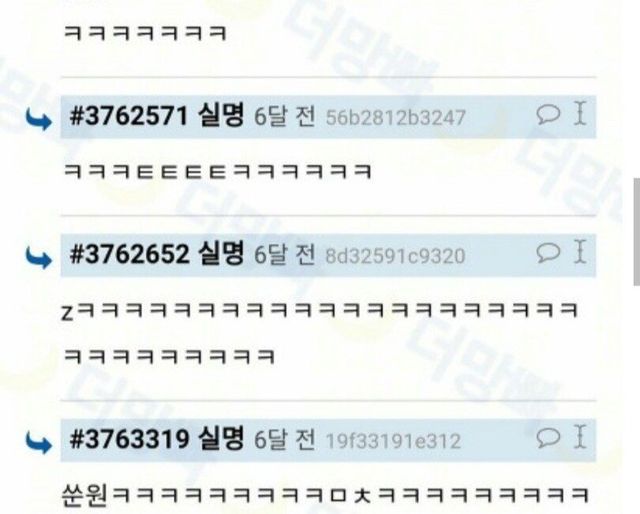Screen dimensions: 640x514
Task: Click reply bubble icon on comment #3762652
Action: (x=548, y=253)
